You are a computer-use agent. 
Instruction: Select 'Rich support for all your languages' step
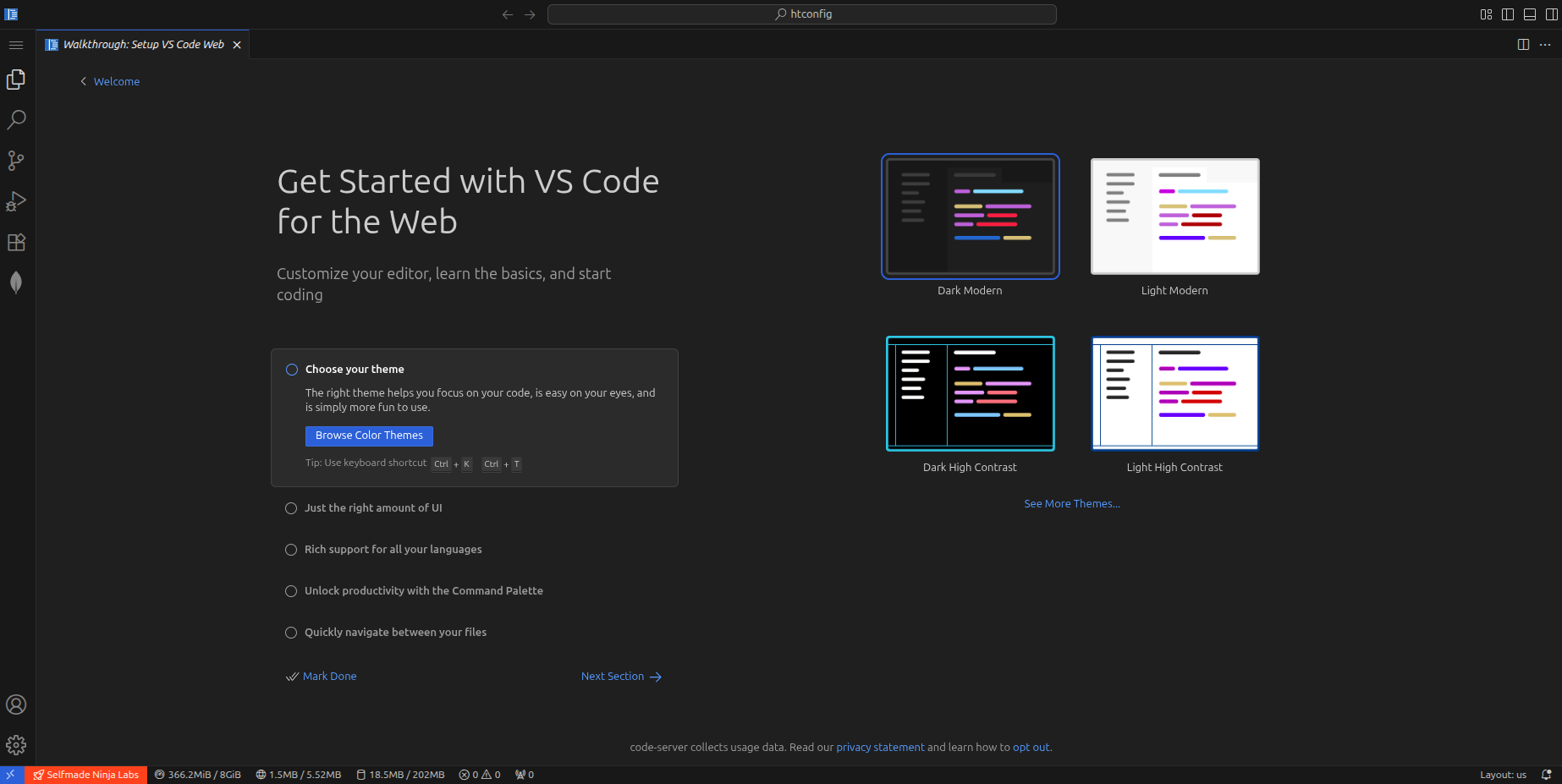point(393,550)
